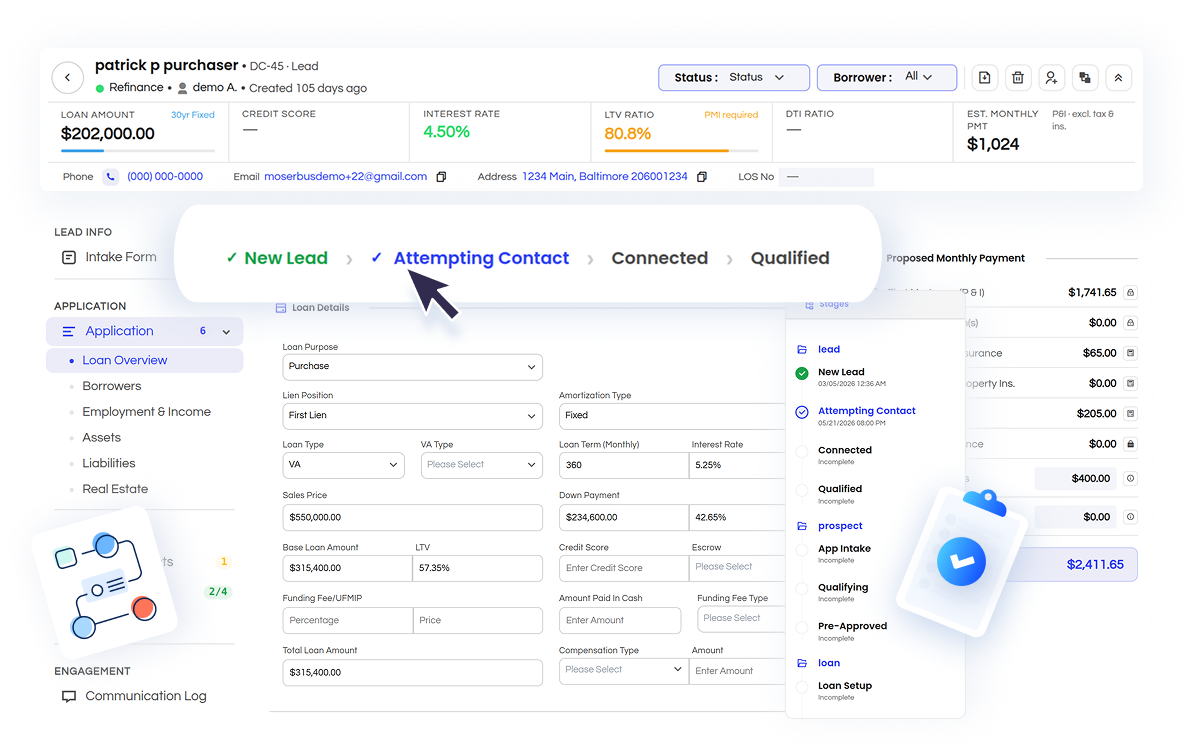
Task: Open Assets in sidebar
Action: pyautogui.click(x=101, y=438)
